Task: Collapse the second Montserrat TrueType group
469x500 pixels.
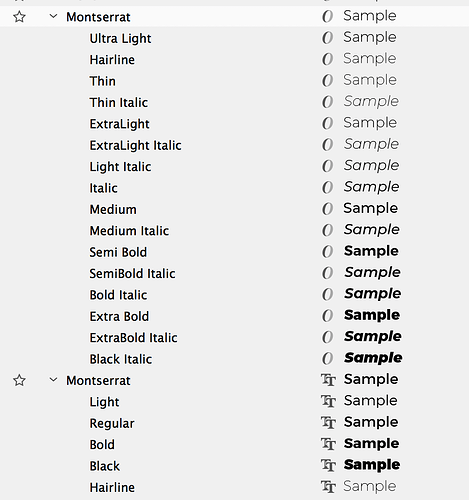Action: pyautogui.click(x=53, y=380)
